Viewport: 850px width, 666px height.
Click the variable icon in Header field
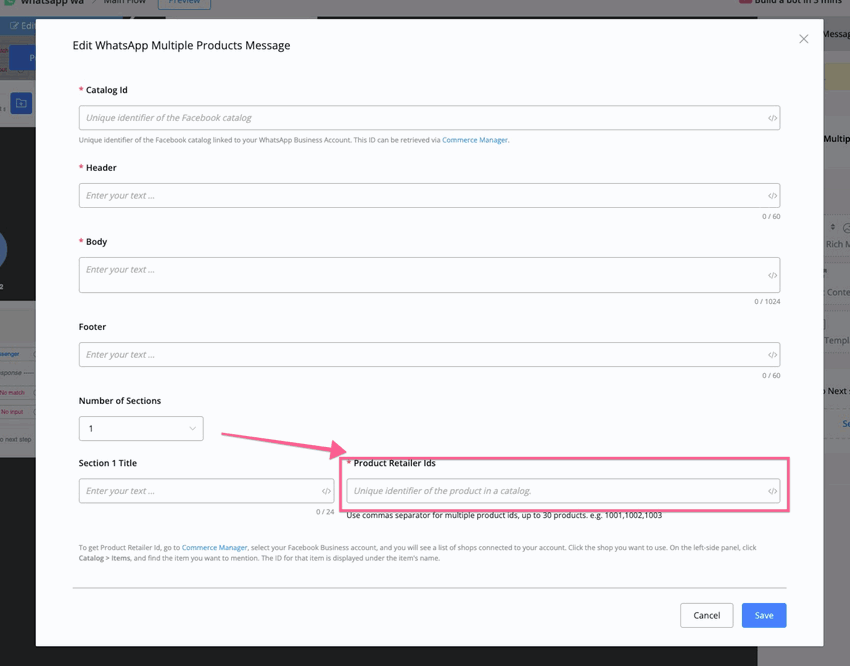(772, 196)
